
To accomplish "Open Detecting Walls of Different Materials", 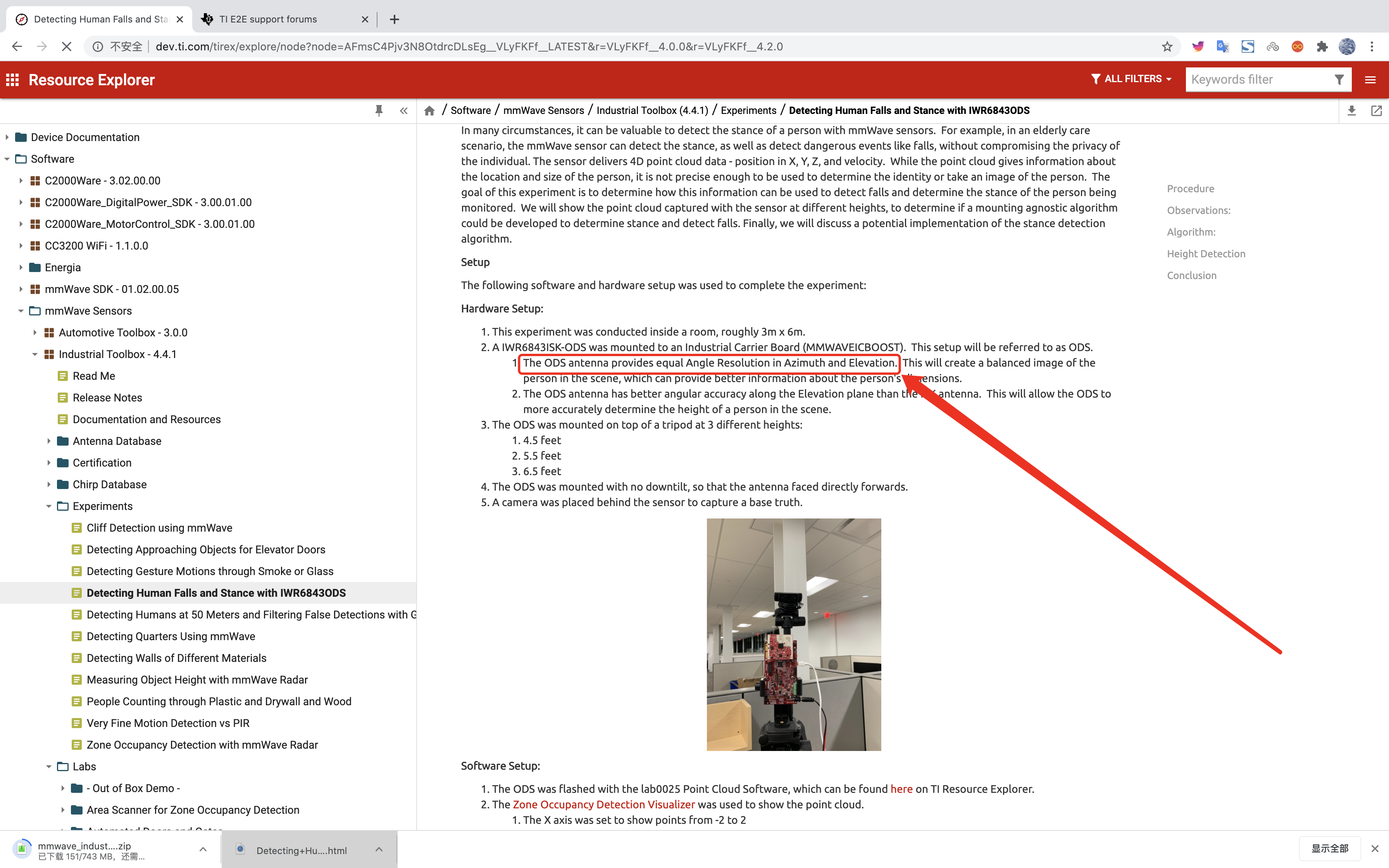I will tap(176, 658).
